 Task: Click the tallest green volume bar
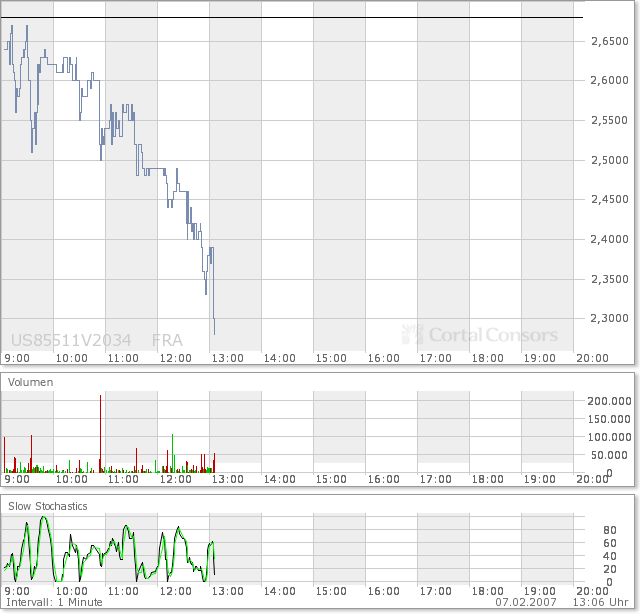(173, 453)
